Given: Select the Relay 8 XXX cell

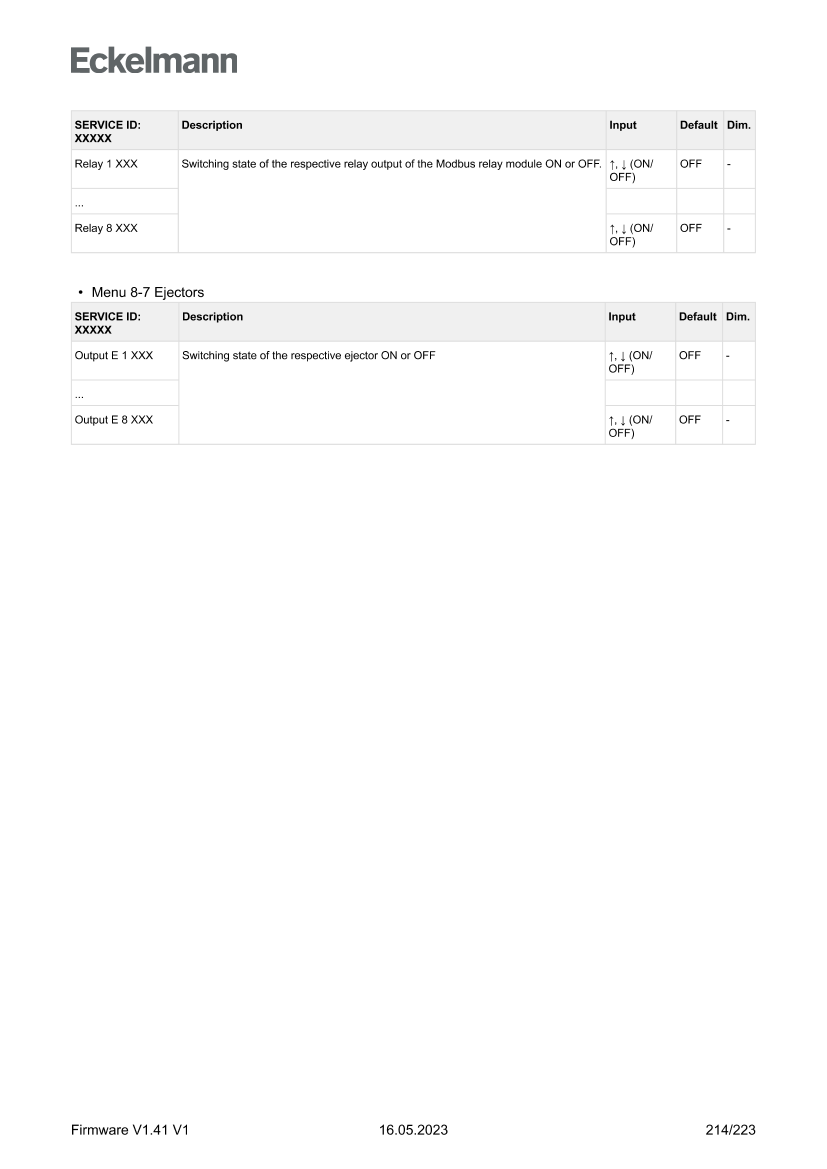Looking at the screenshot, I should pyautogui.click(x=106, y=228).
